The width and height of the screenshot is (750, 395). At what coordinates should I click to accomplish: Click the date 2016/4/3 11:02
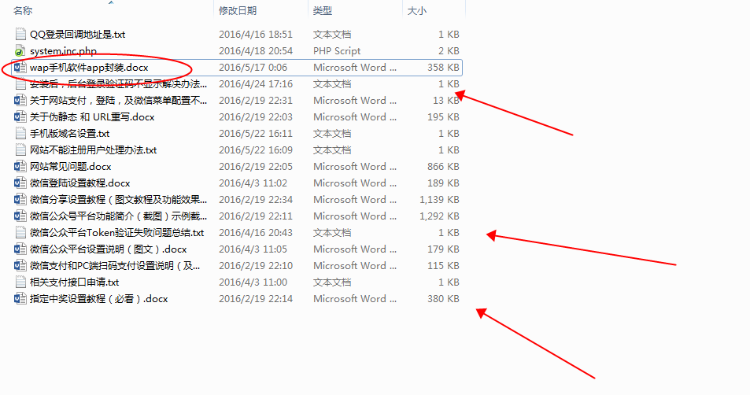(253, 183)
